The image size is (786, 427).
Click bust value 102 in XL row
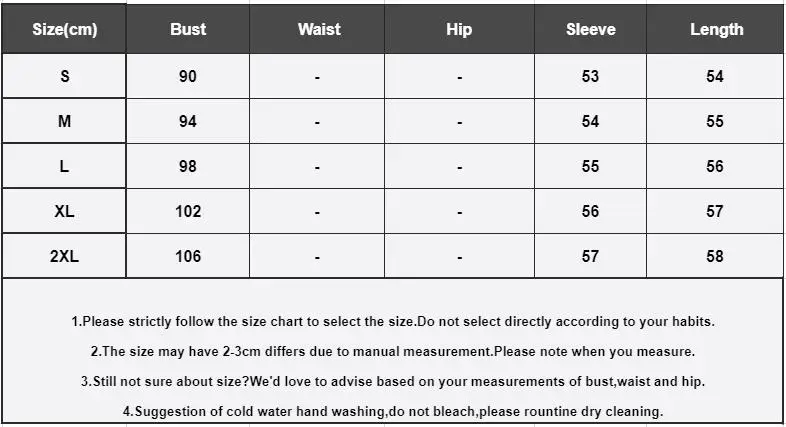point(188,211)
